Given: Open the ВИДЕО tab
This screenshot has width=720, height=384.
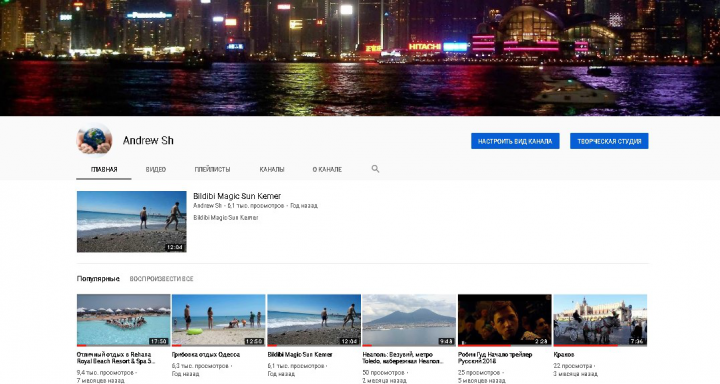Looking at the screenshot, I should (156, 169).
